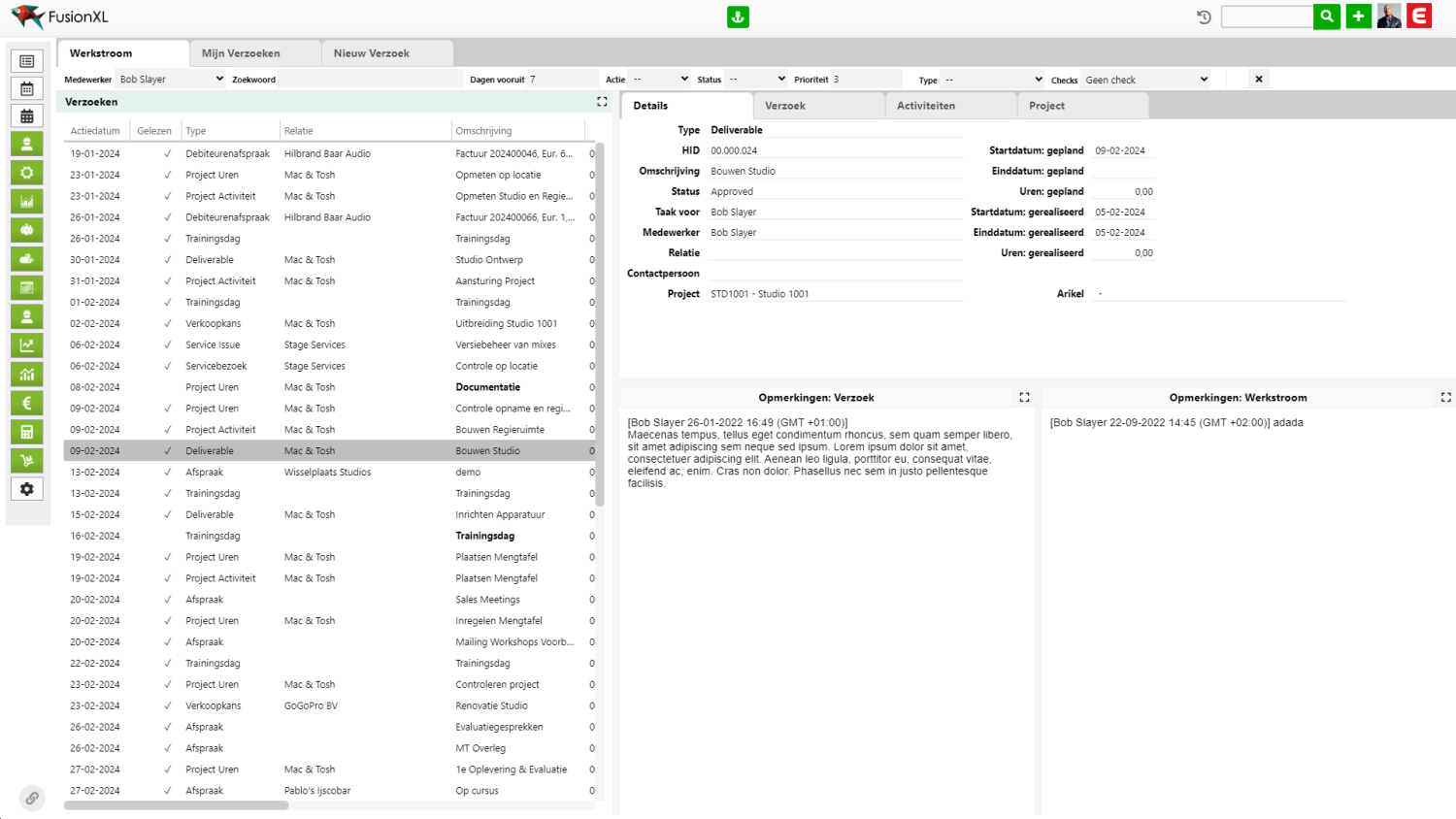Viewport: 1456px width, 819px height.
Task: Expand the Checks dropdown 'Geen check'
Action: [1145, 80]
